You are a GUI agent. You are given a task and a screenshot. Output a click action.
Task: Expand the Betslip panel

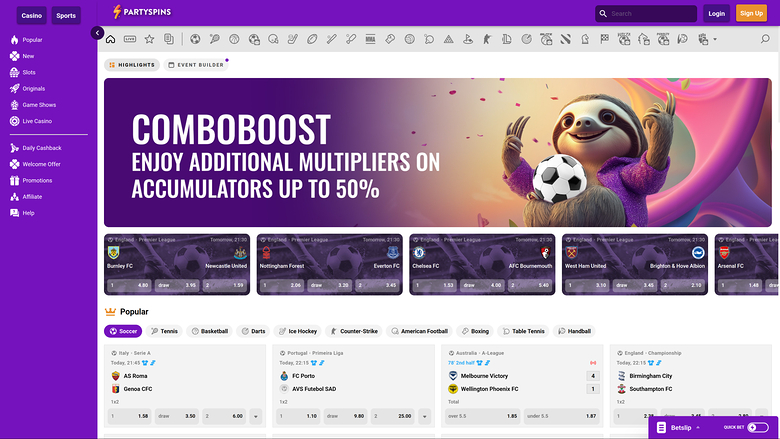[680, 427]
